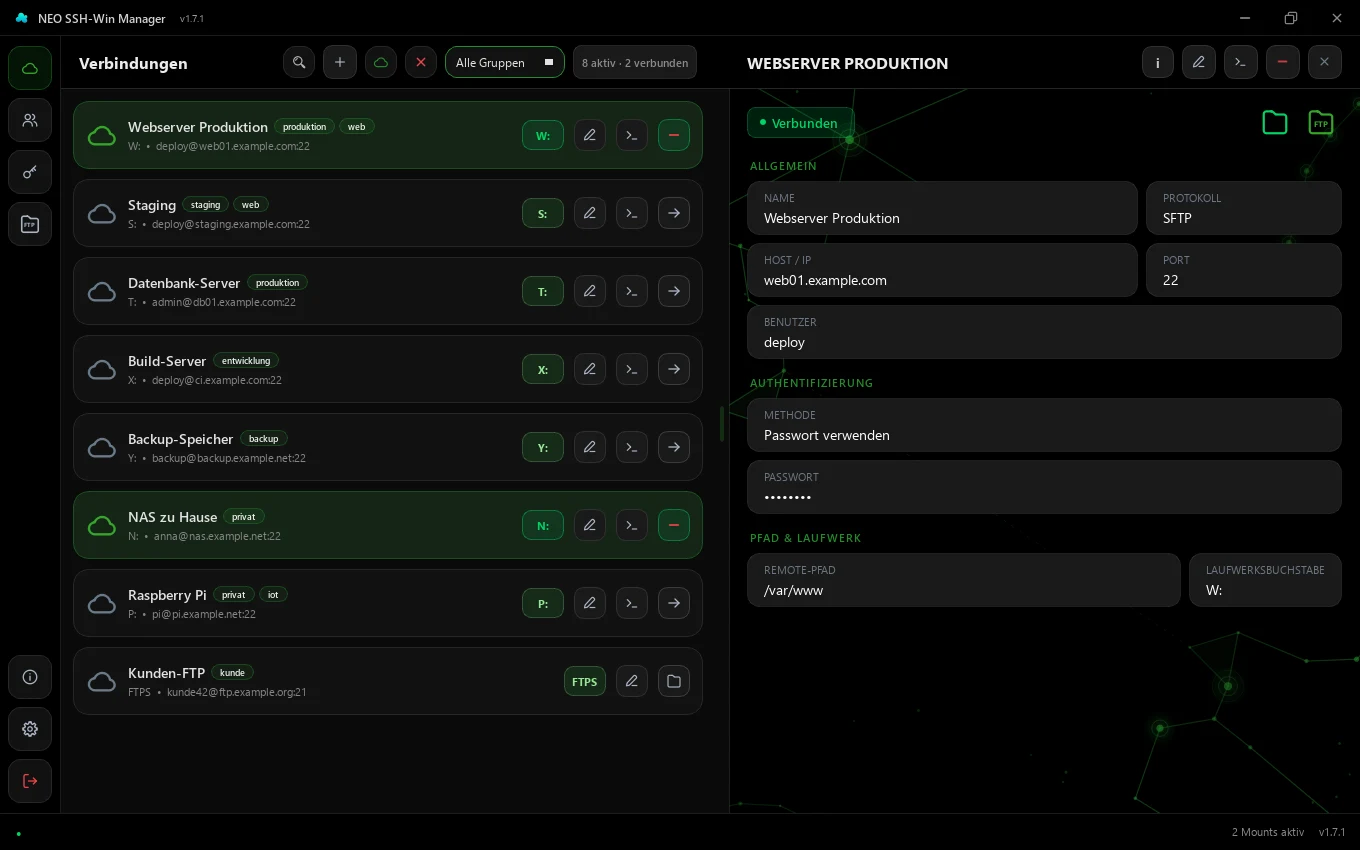Click the FTPS badge on Kunden-FTP
1360x850 pixels.
(x=585, y=681)
